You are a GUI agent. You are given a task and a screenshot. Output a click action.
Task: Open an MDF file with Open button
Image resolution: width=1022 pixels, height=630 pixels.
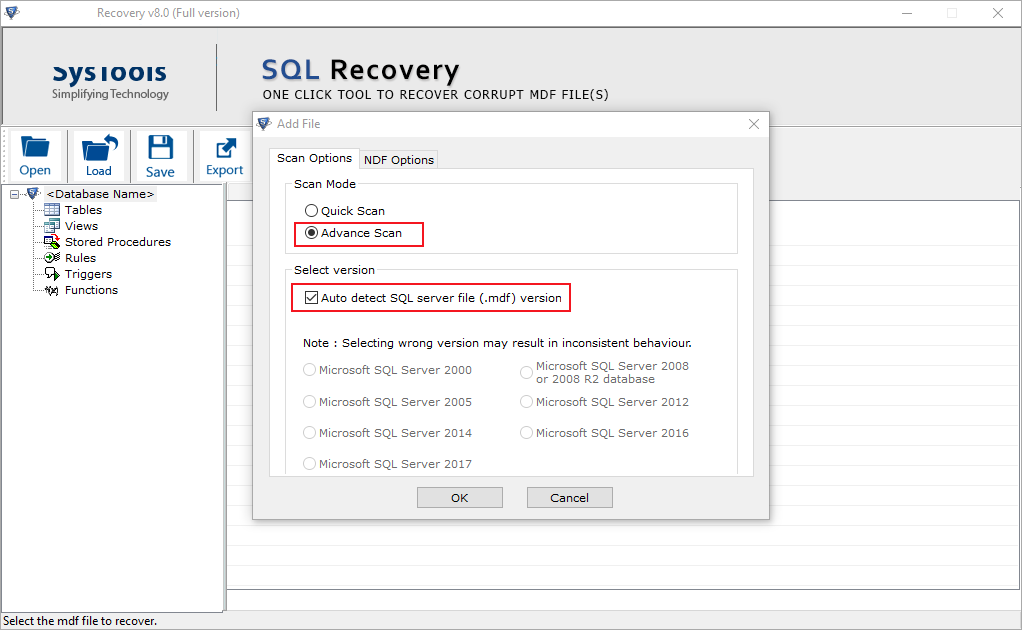click(x=35, y=156)
